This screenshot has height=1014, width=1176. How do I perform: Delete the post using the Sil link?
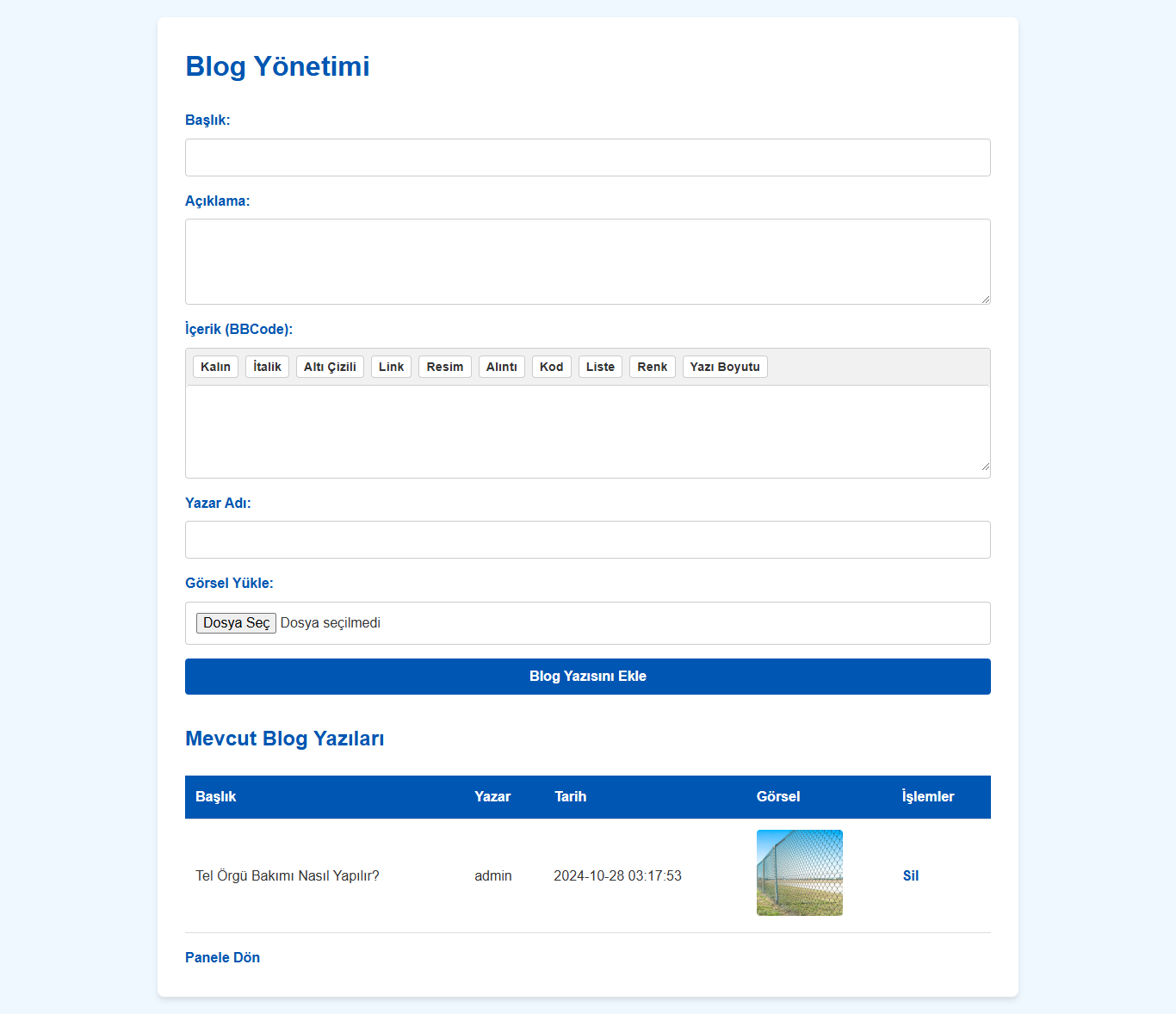pos(910,875)
